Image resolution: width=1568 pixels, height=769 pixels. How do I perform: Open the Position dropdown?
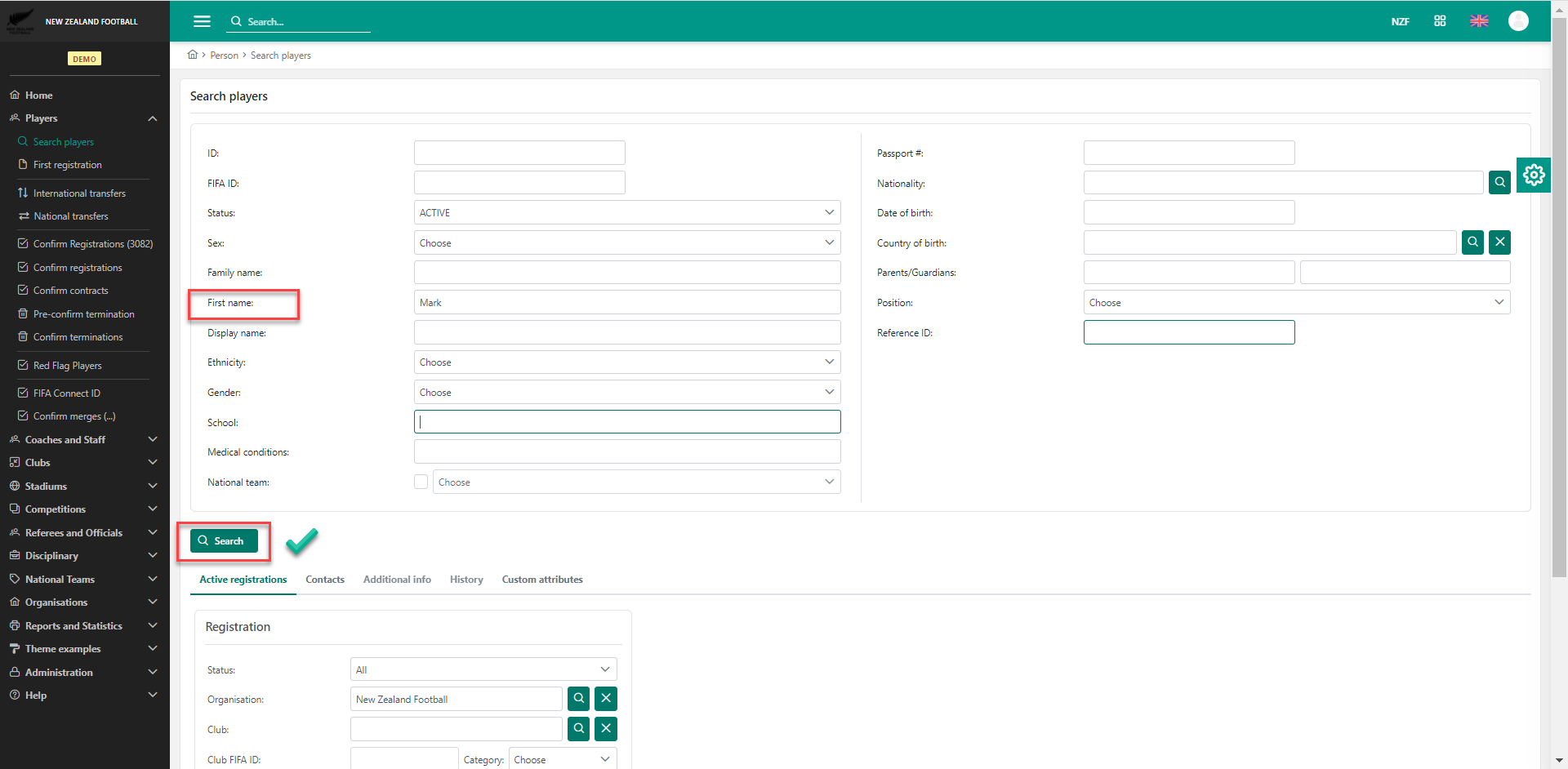1296,303
